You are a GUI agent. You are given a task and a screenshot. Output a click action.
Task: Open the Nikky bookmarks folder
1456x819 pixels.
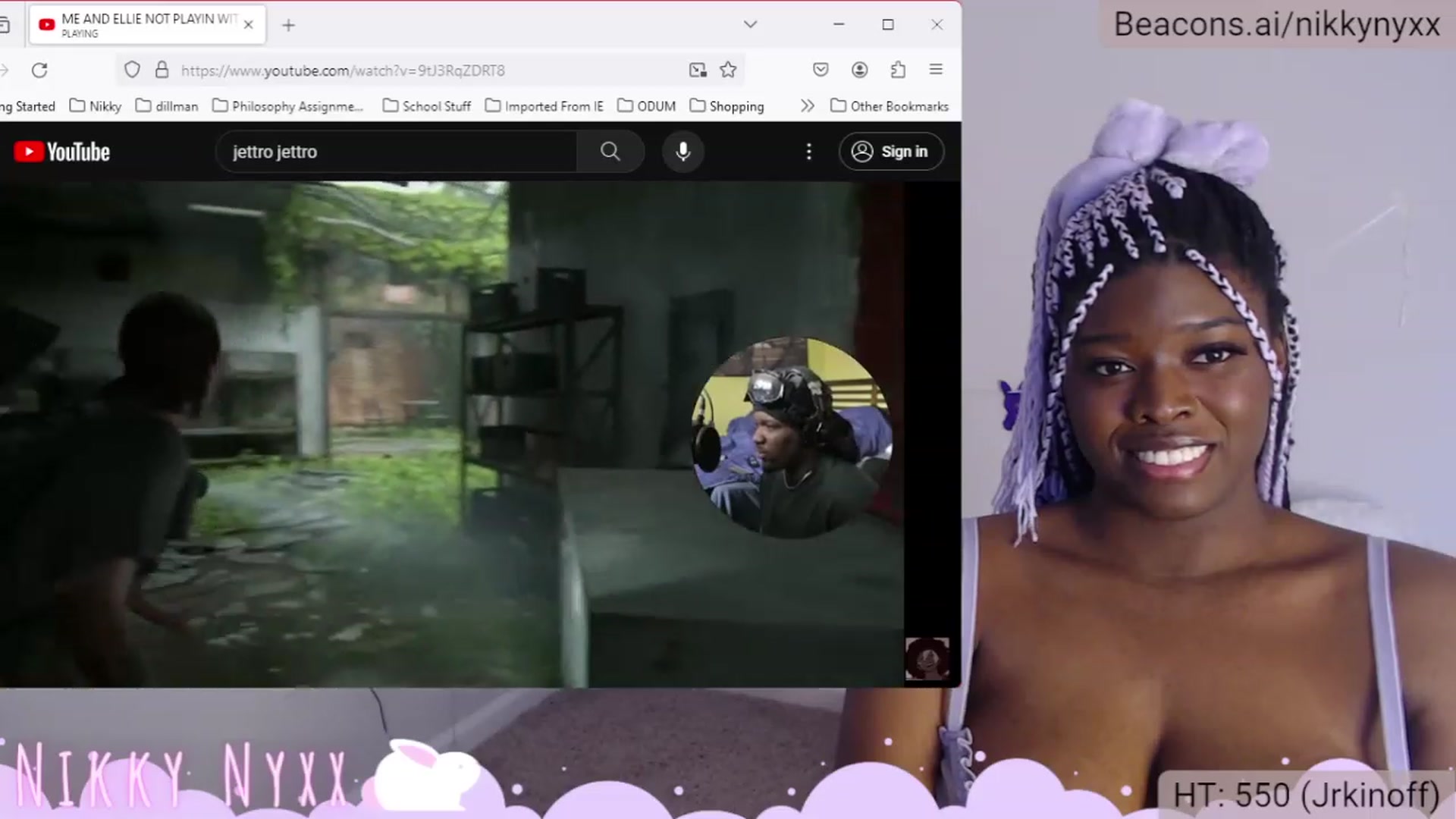96,106
